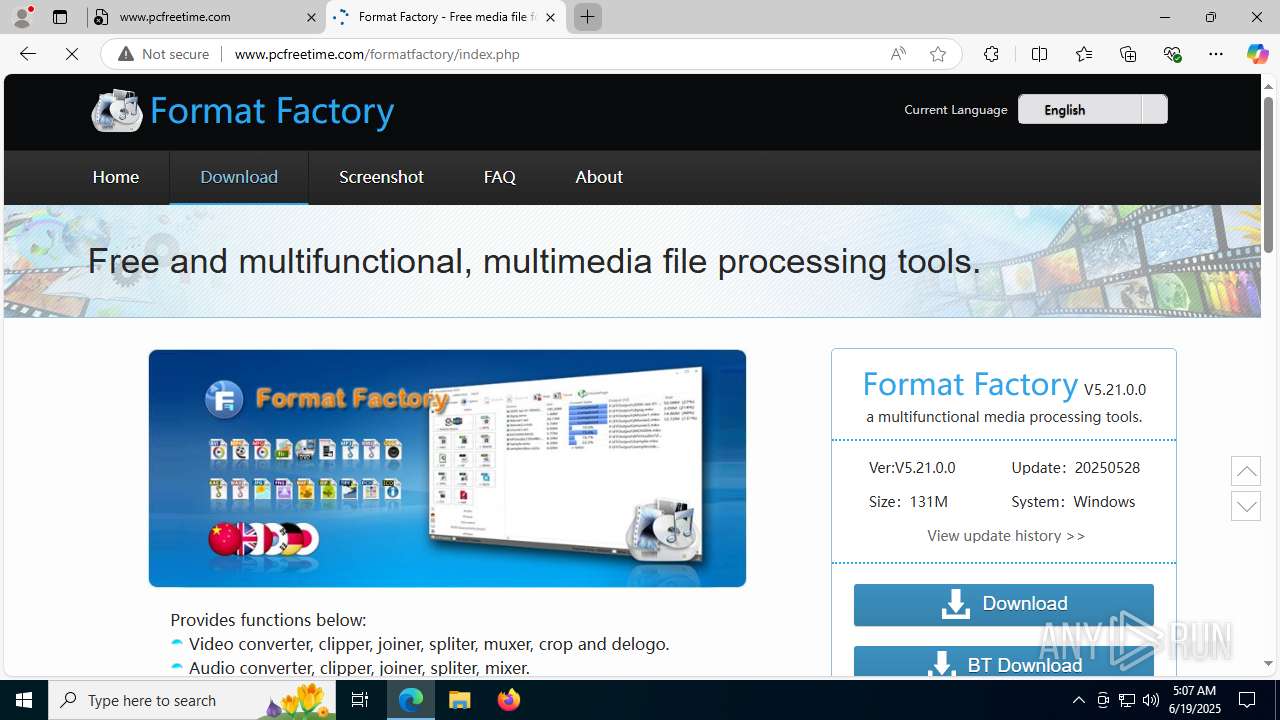Click the 'Update: 20250528' text
Screen dimensions: 1280x720
1076,468
